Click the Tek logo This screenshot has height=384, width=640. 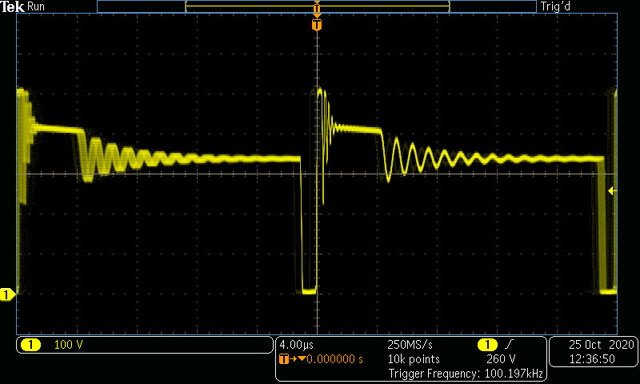click(13, 7)
